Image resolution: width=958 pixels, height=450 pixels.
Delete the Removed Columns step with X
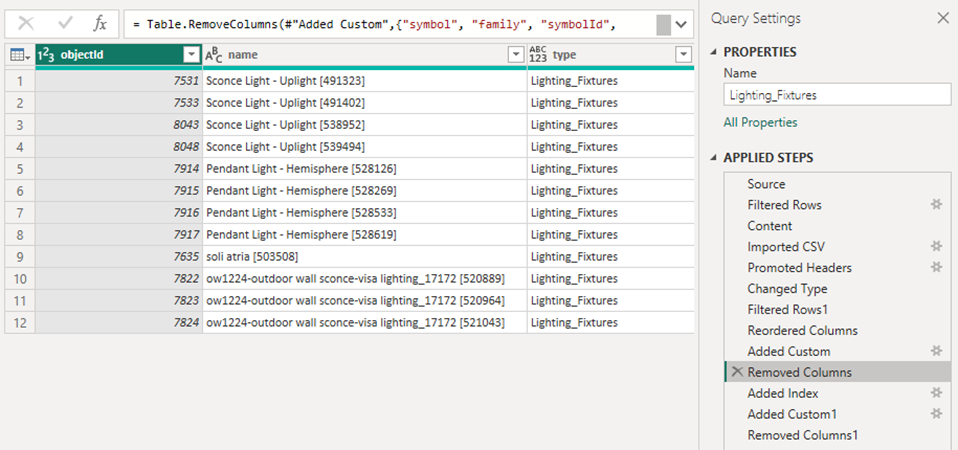pos(737,372)
